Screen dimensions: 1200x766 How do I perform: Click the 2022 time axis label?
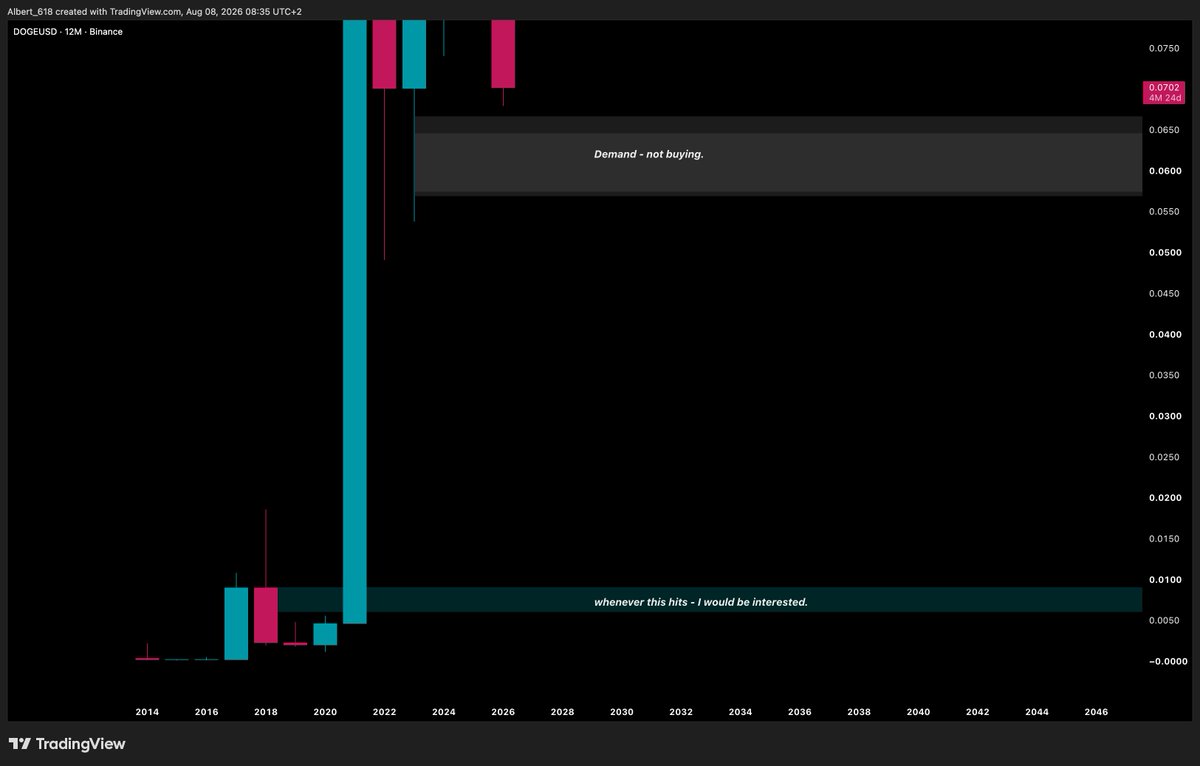pyautogui.click(x=384, y=712)
